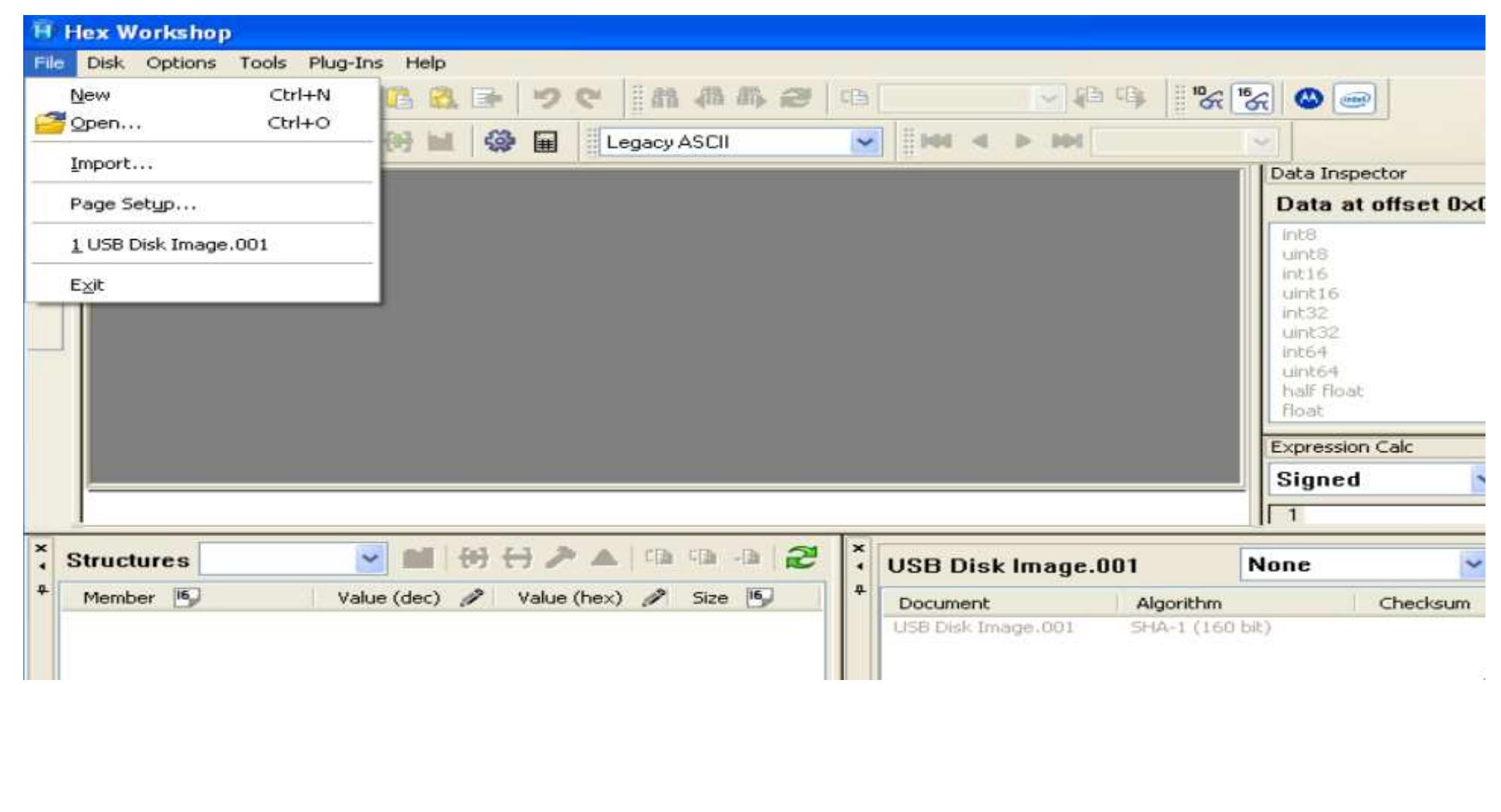Click the Redo arrow icon in toolbar
1501x812 pixels.
pyautogui.click(x=589, y=99)
